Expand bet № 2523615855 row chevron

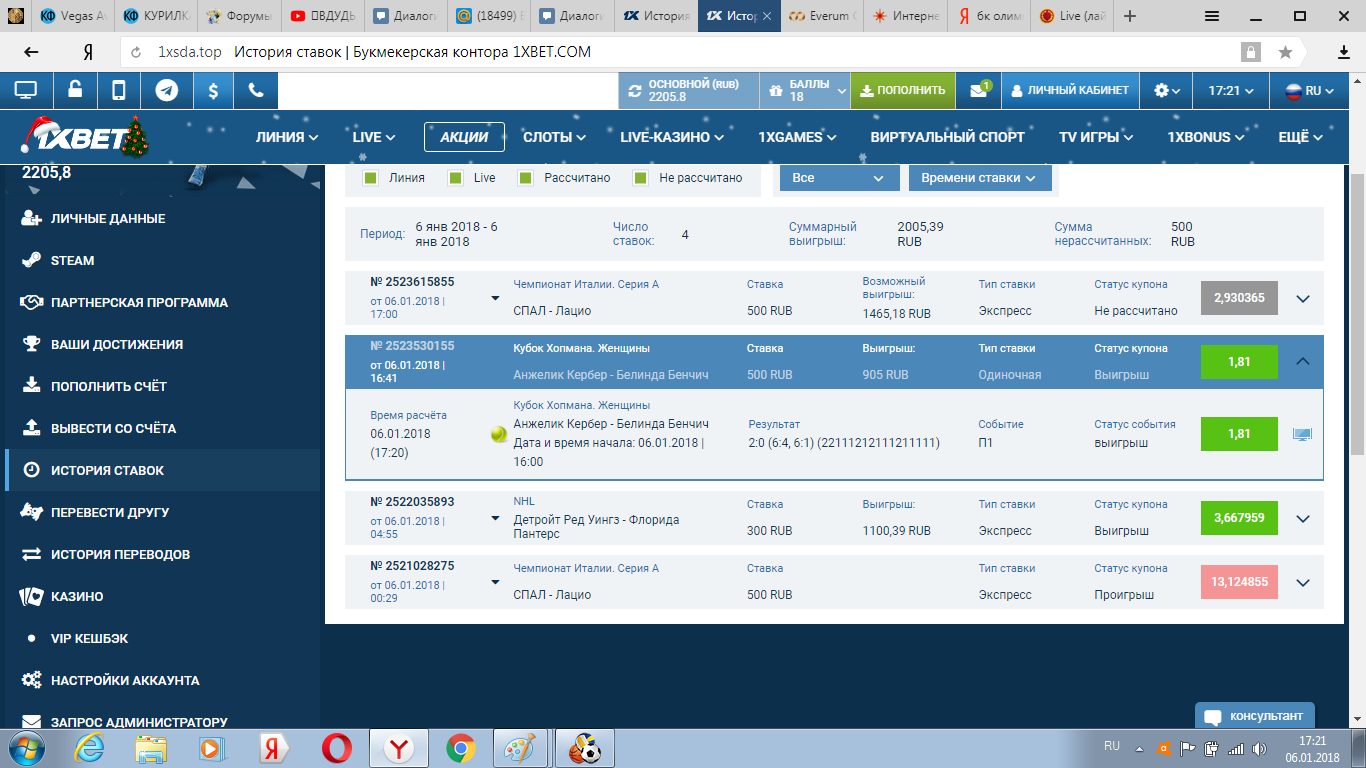[1302, 298]
